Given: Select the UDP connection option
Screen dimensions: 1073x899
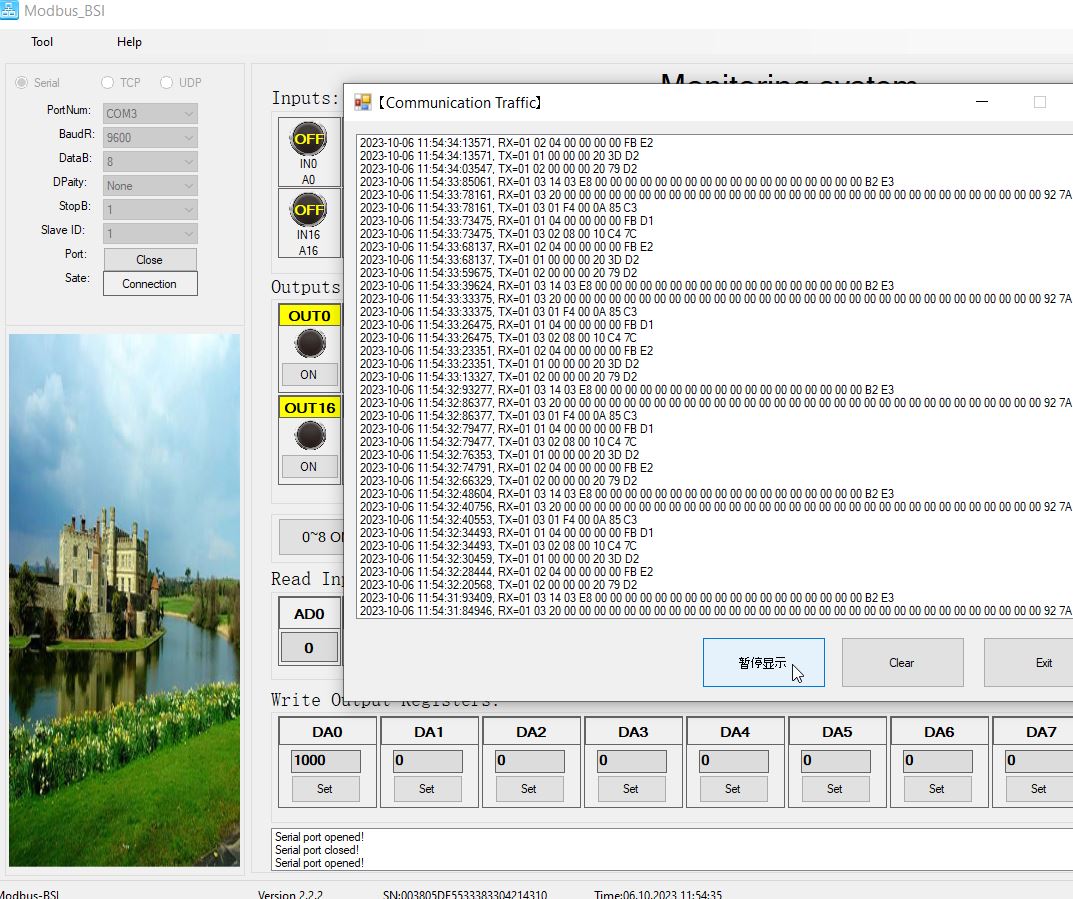Looking at the screenshot, I should coord(167,83).
